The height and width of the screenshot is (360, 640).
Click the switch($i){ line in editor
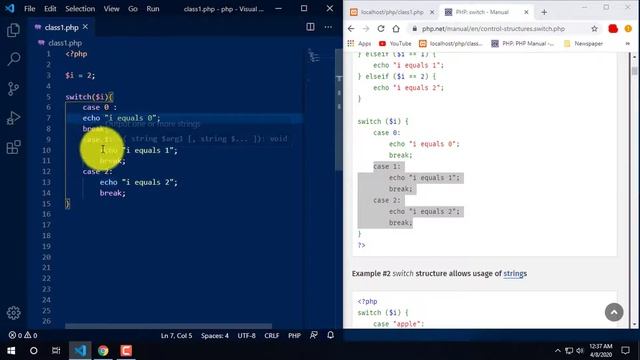(89, 97)
